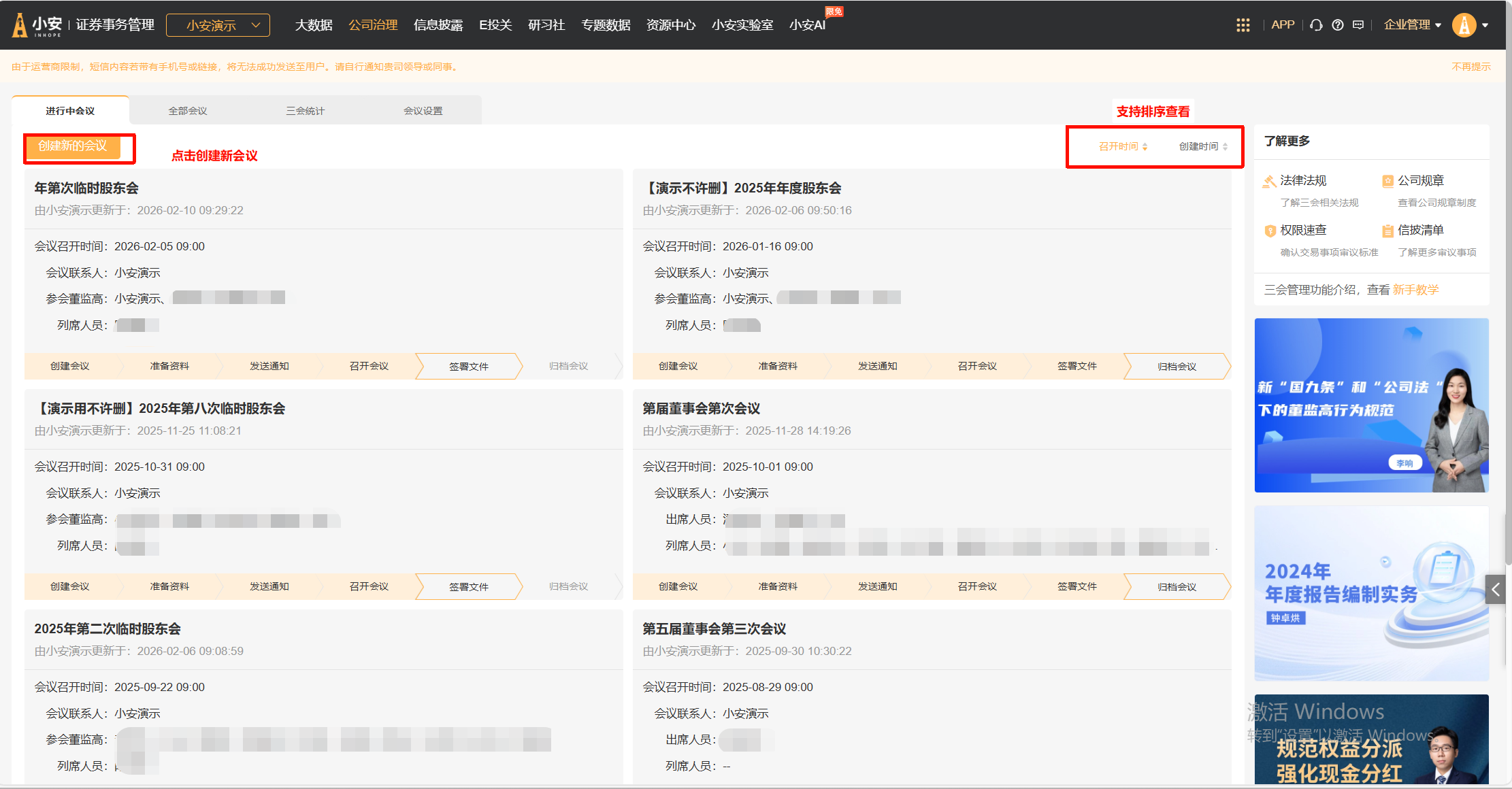Expand the collapsed side panel arrow
1512x789 pixels.
1495,589
